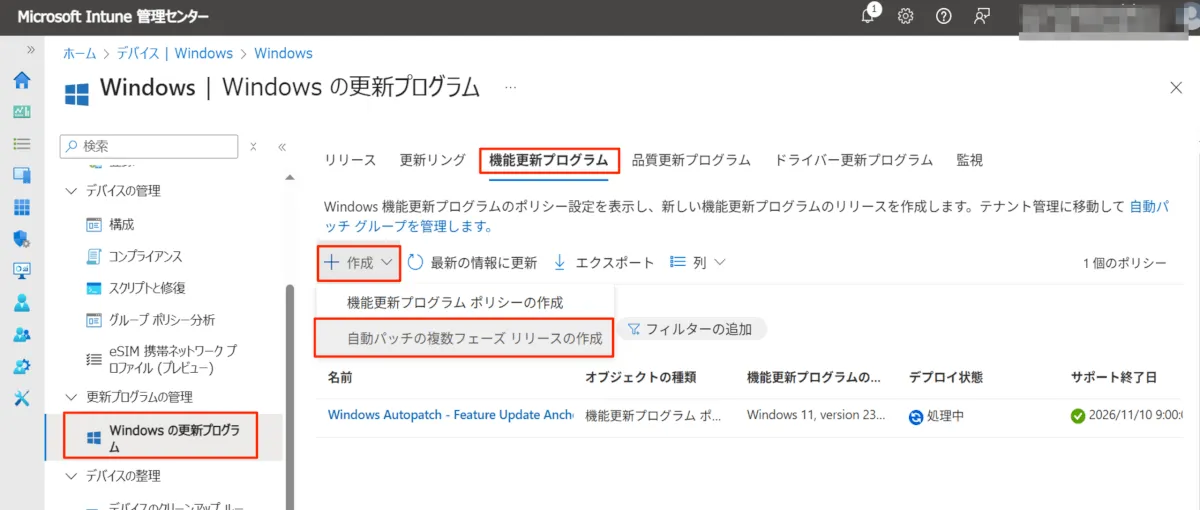Switch to 品質更新プログラム tab
Screen dimensions: 1200x510
click(691, 160)
